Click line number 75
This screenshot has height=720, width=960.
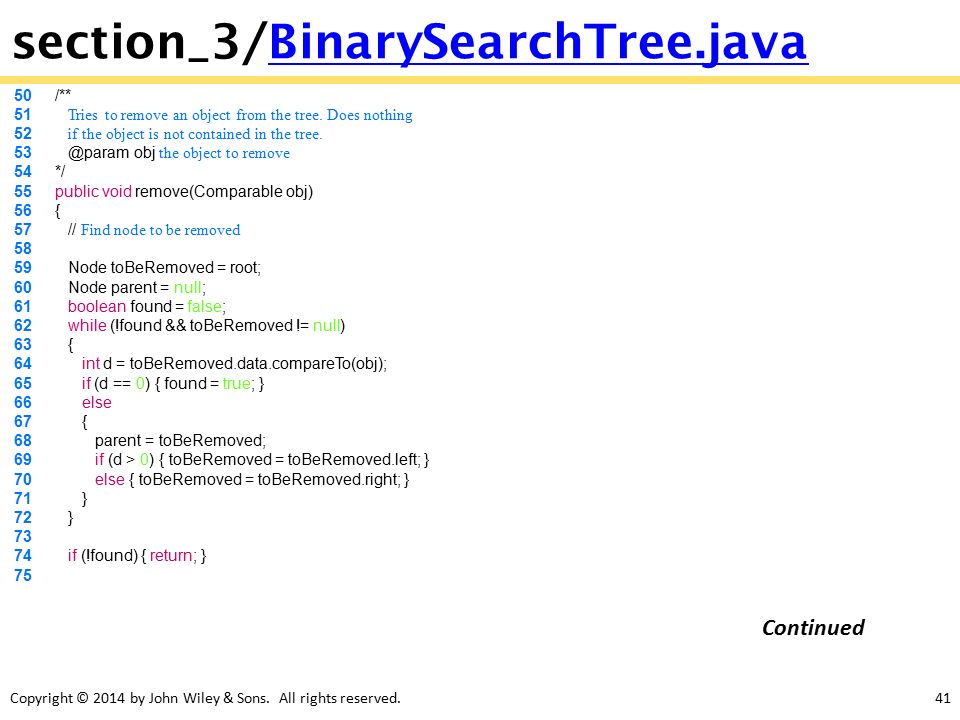(23, 576)
